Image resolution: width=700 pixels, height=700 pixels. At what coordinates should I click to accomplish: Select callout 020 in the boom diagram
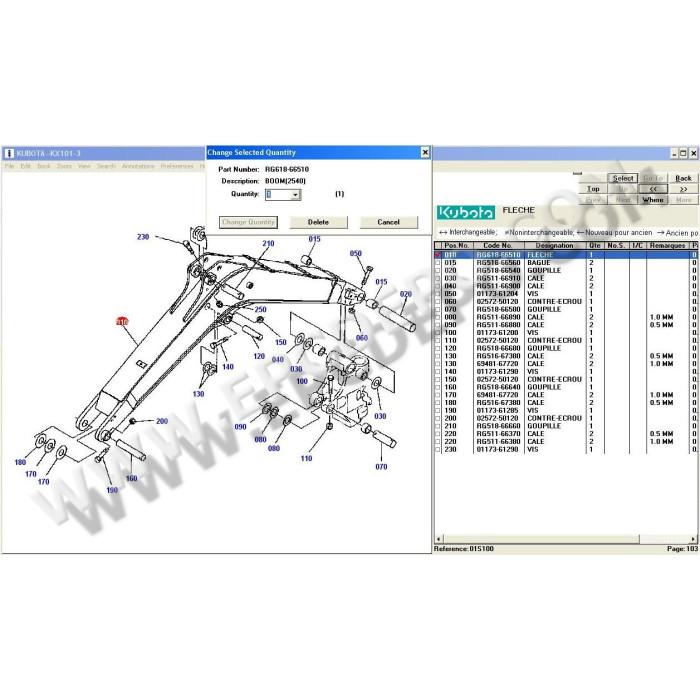(405, 294)
